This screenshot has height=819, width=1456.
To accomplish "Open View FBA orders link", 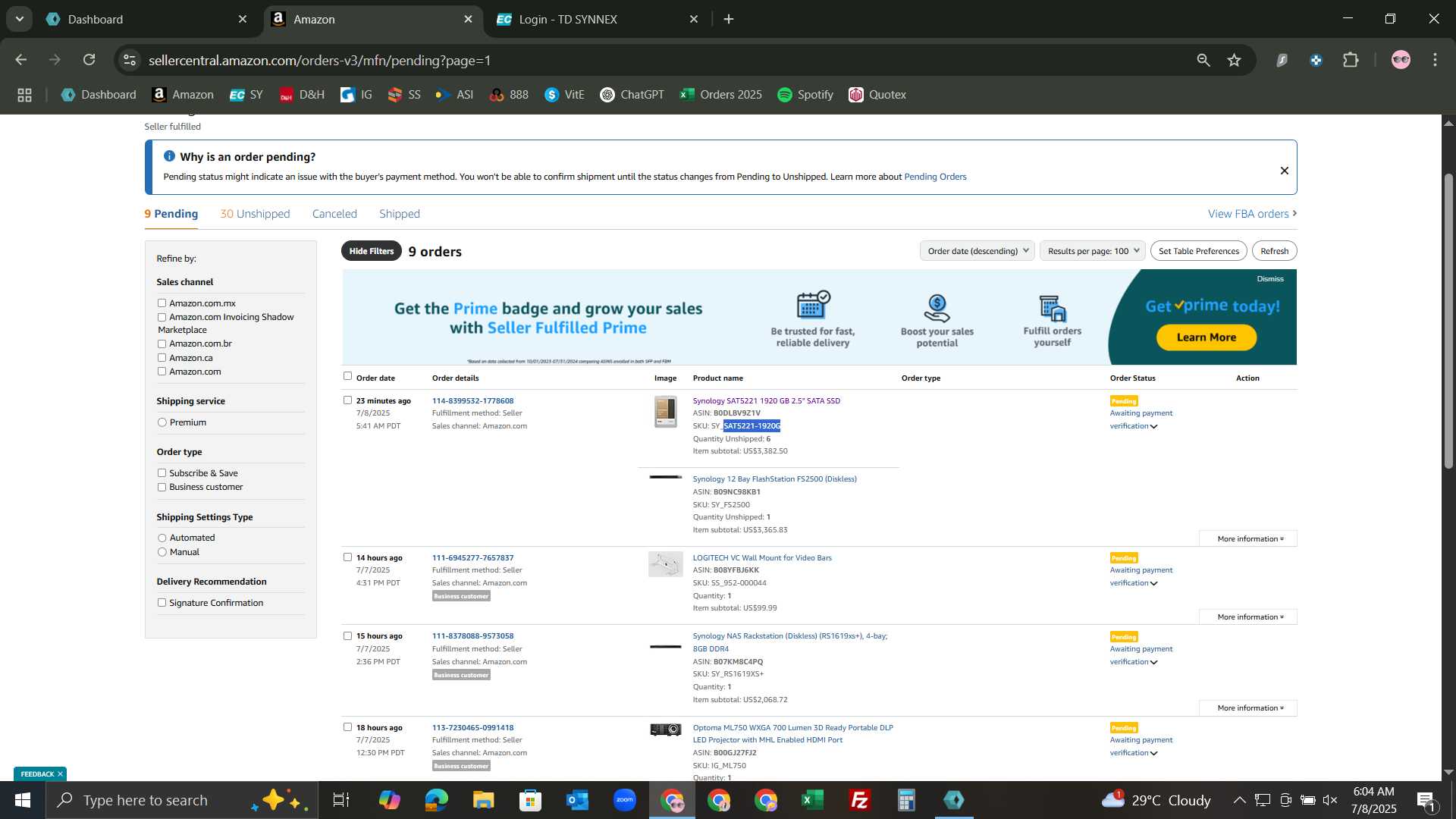I will pyautogui.click(x=1252, y=214).
